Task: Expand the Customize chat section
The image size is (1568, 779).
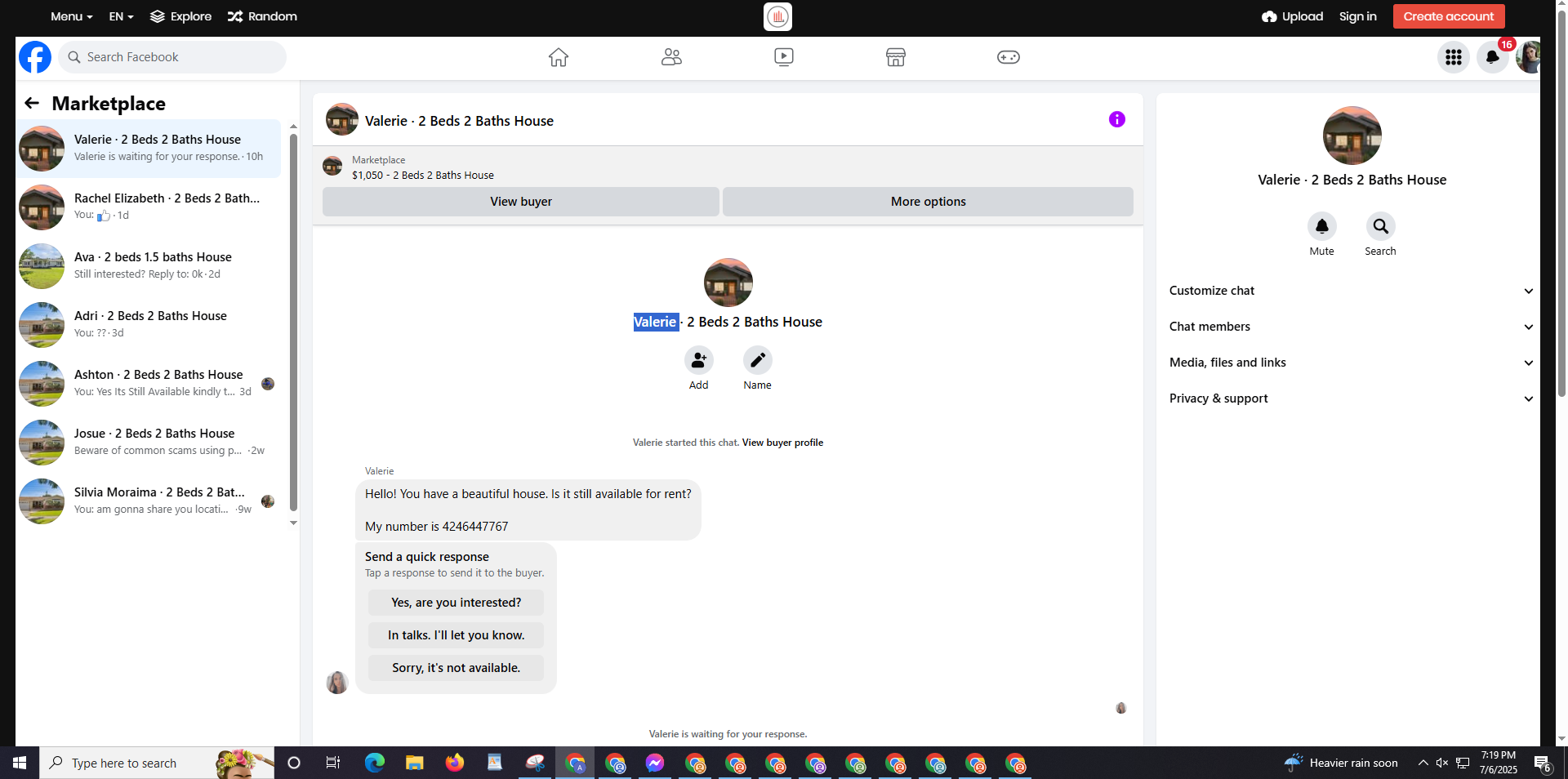Action: (1352, 291)
